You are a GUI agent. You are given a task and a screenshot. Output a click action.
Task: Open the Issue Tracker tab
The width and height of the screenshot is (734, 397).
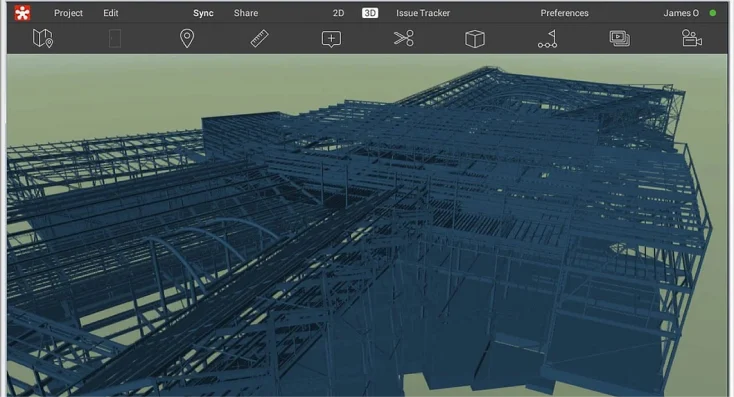coord(423,13)
